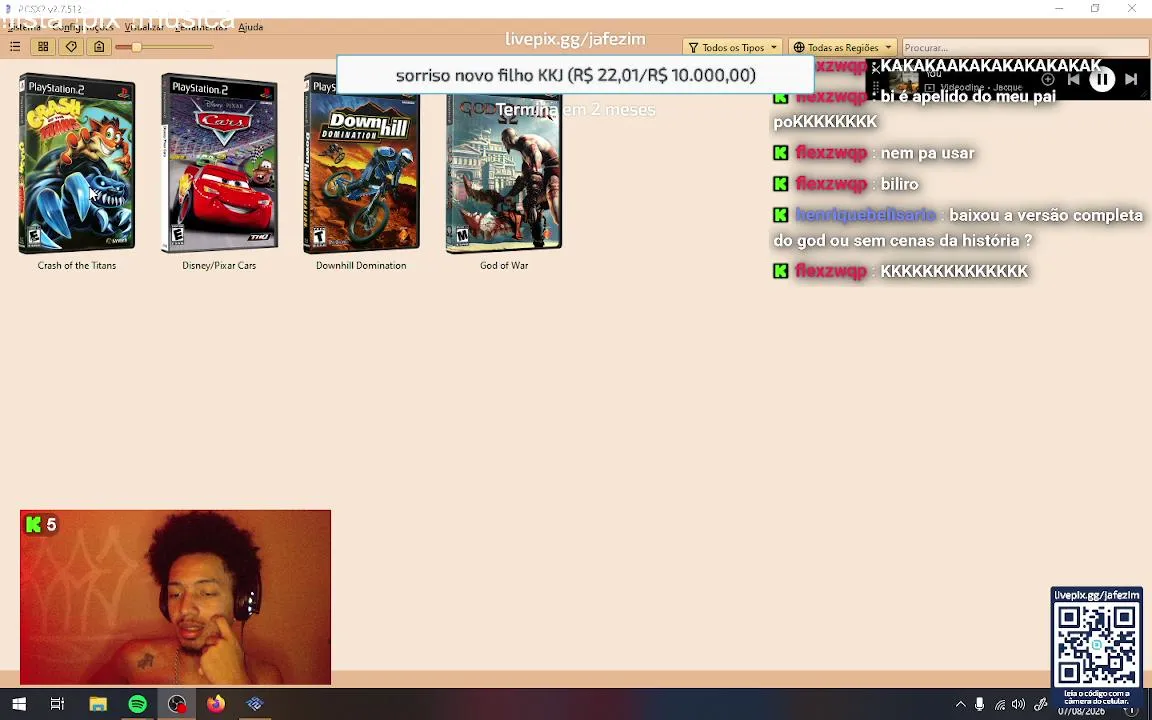The image size is (1152, 720).
Task: Open the Ferramentas menu
Action: (x=201, y=27)
